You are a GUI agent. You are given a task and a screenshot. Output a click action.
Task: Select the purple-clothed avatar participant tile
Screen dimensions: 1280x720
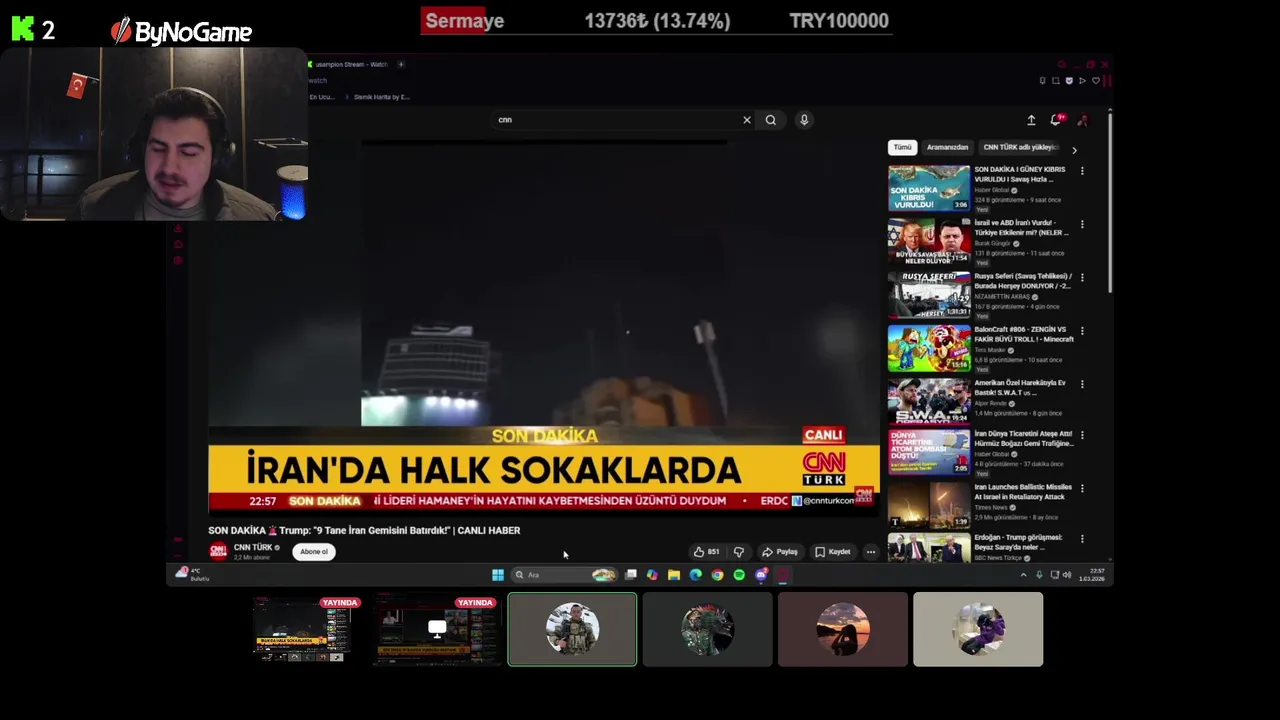pyautogui.click(x=978, y=629)
